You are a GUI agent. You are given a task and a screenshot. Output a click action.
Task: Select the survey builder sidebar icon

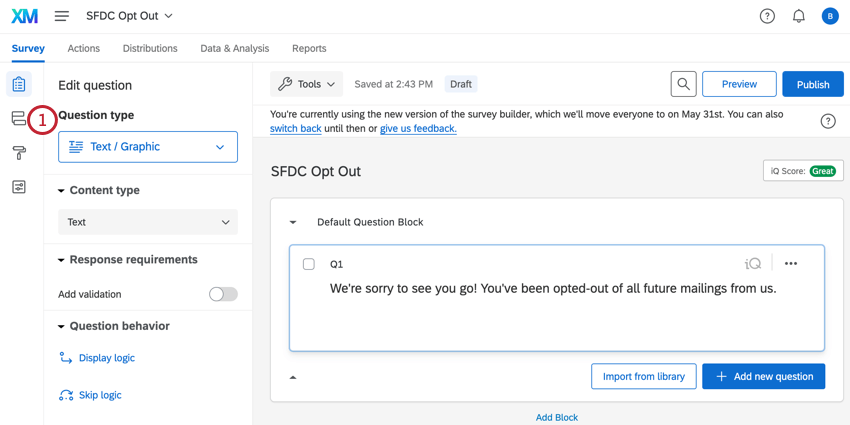click(x=19, y=84)
